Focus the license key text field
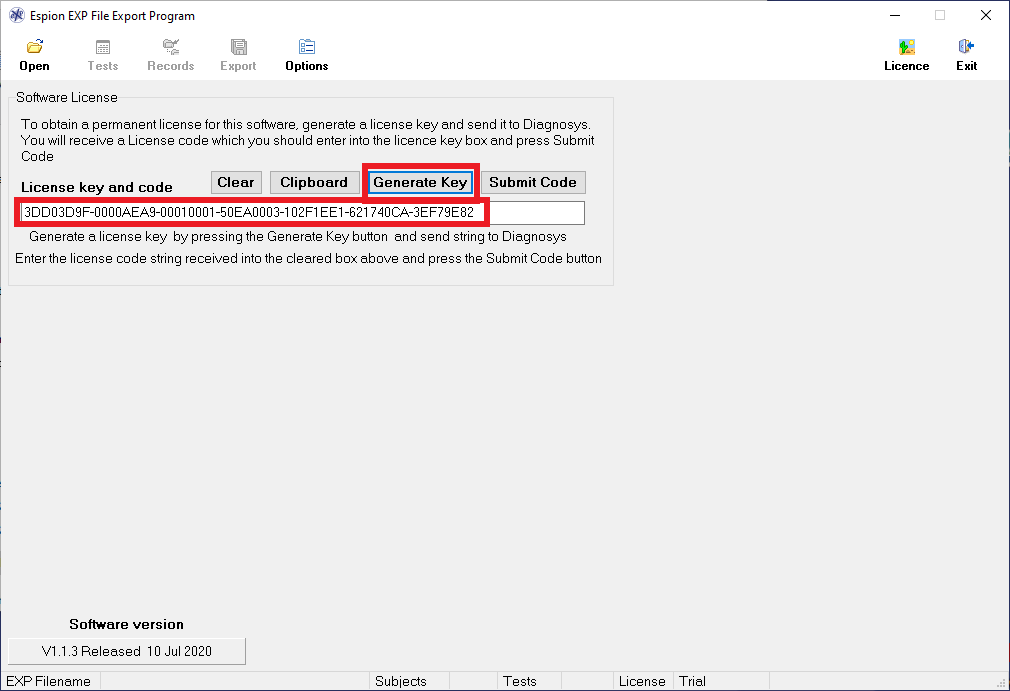This screenshot has height=691, width=1010. pyautogui.click(x=302, y=213)
